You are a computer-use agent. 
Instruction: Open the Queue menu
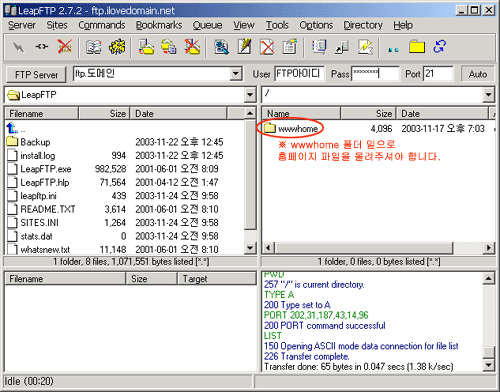coord(207,25)
